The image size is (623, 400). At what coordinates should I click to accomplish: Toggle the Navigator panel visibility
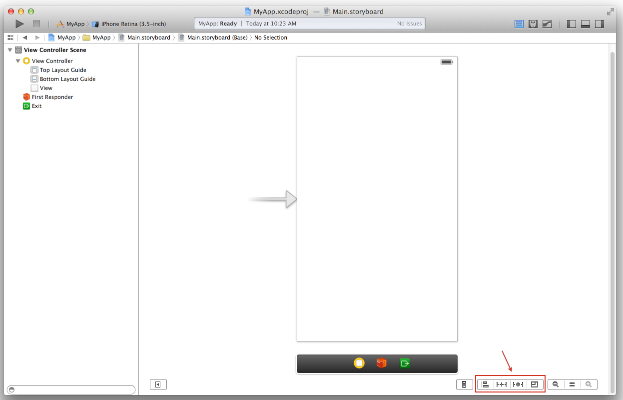(570, 22)
